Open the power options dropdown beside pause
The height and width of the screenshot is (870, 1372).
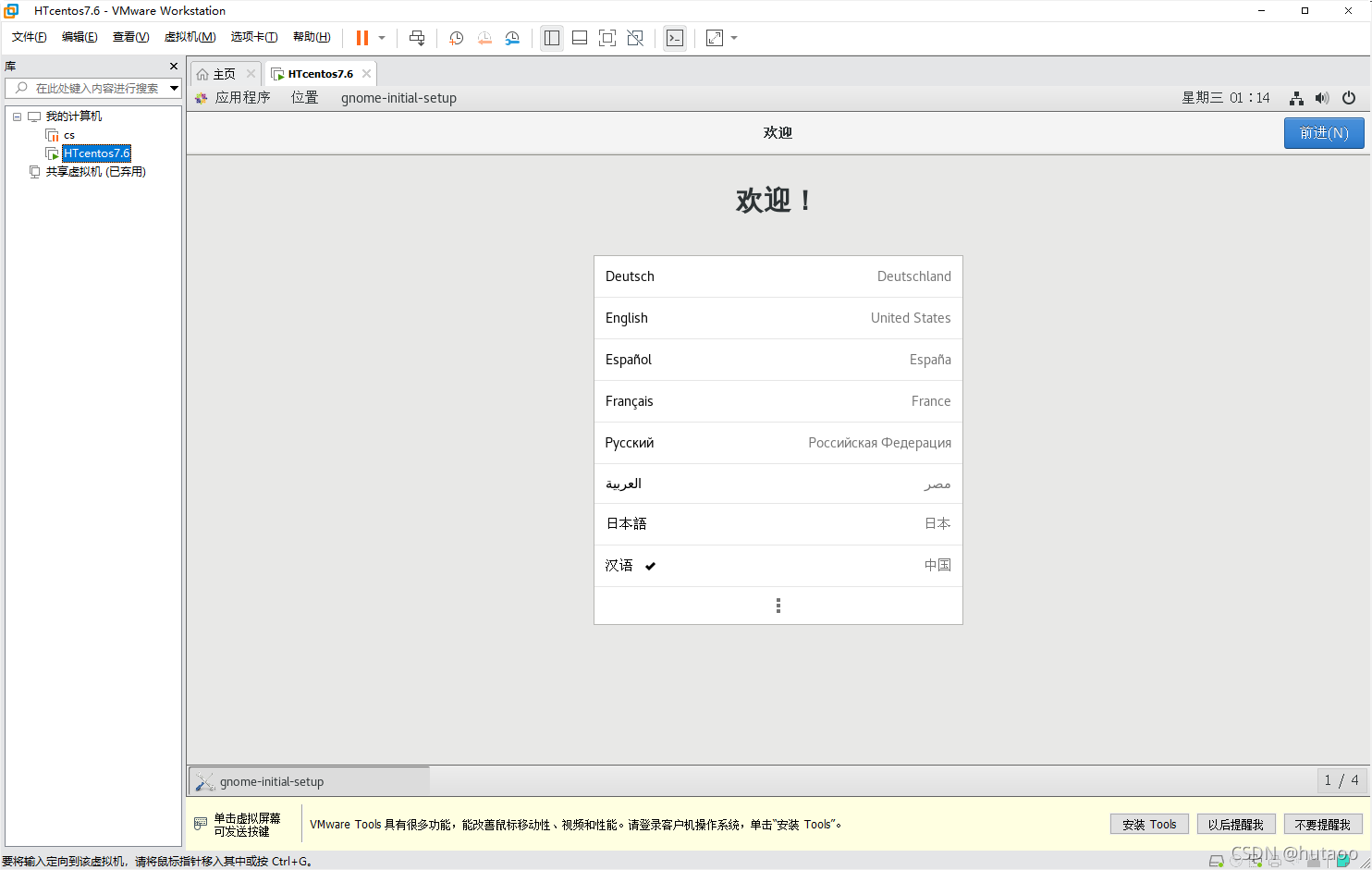click(382, 38)
